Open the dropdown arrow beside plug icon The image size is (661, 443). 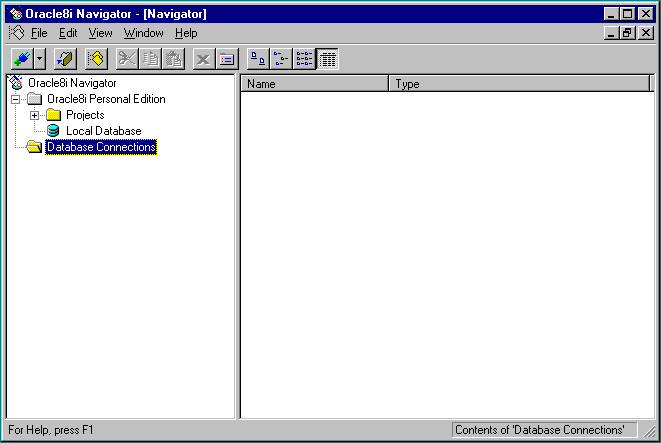point(40,59)
